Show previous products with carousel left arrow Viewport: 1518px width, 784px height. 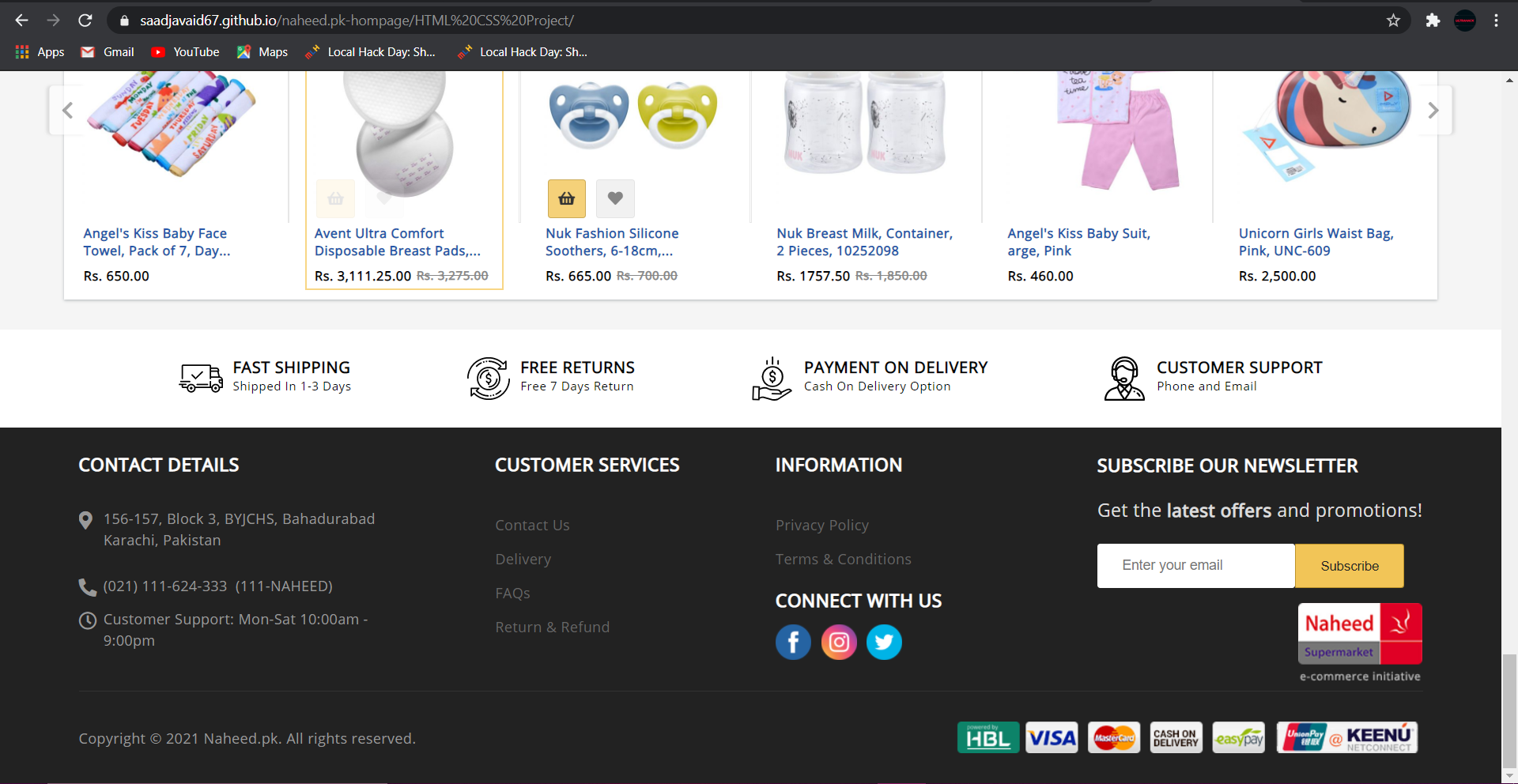click(x=68, y=111)
